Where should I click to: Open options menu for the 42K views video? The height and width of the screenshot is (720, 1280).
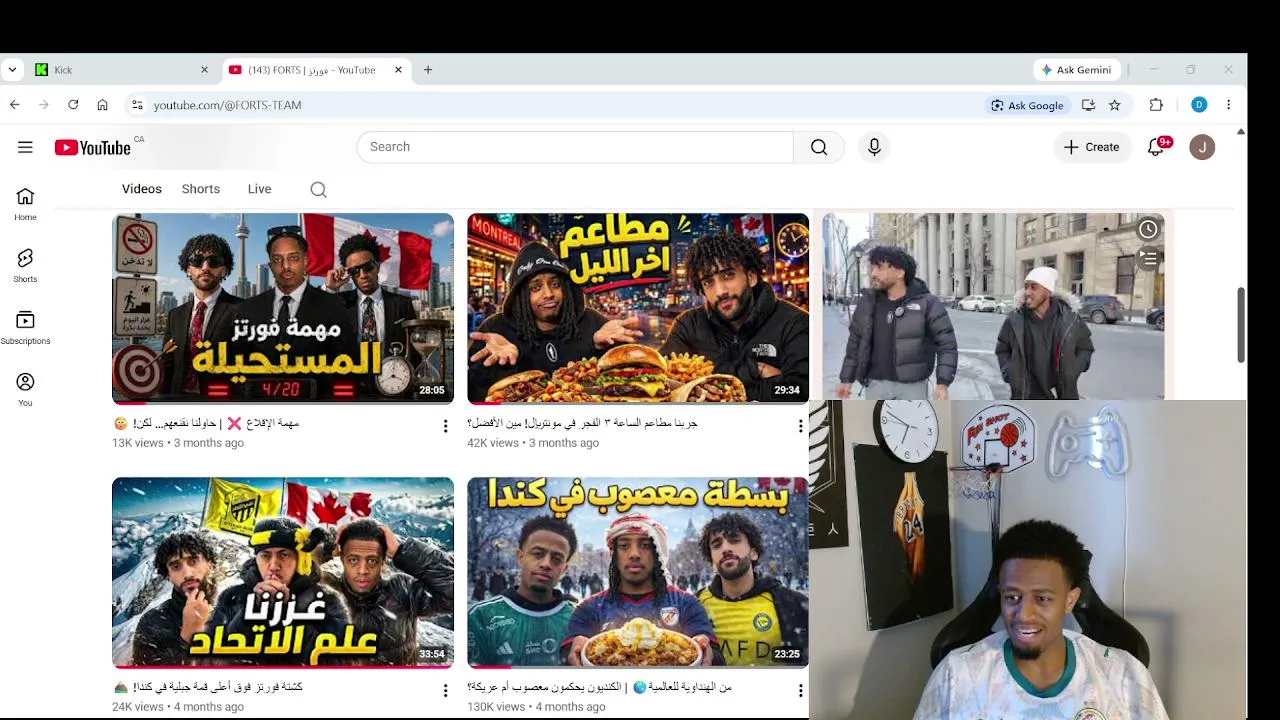(800, 427)
